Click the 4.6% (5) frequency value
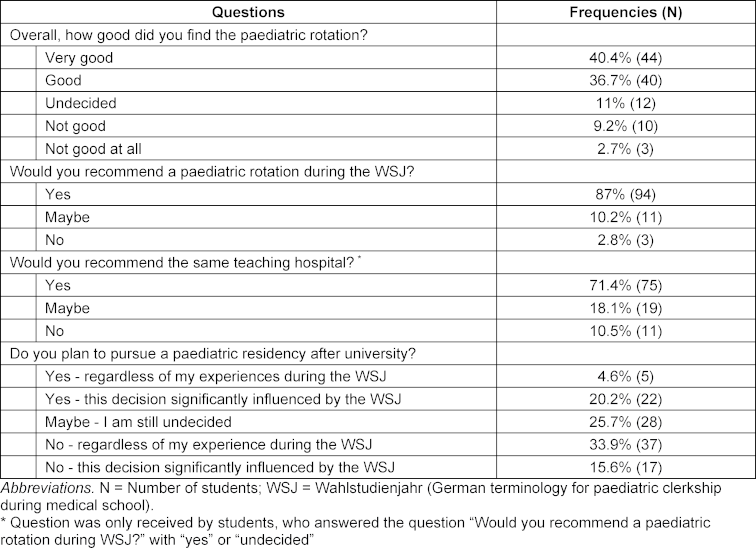 pos(626,376)
